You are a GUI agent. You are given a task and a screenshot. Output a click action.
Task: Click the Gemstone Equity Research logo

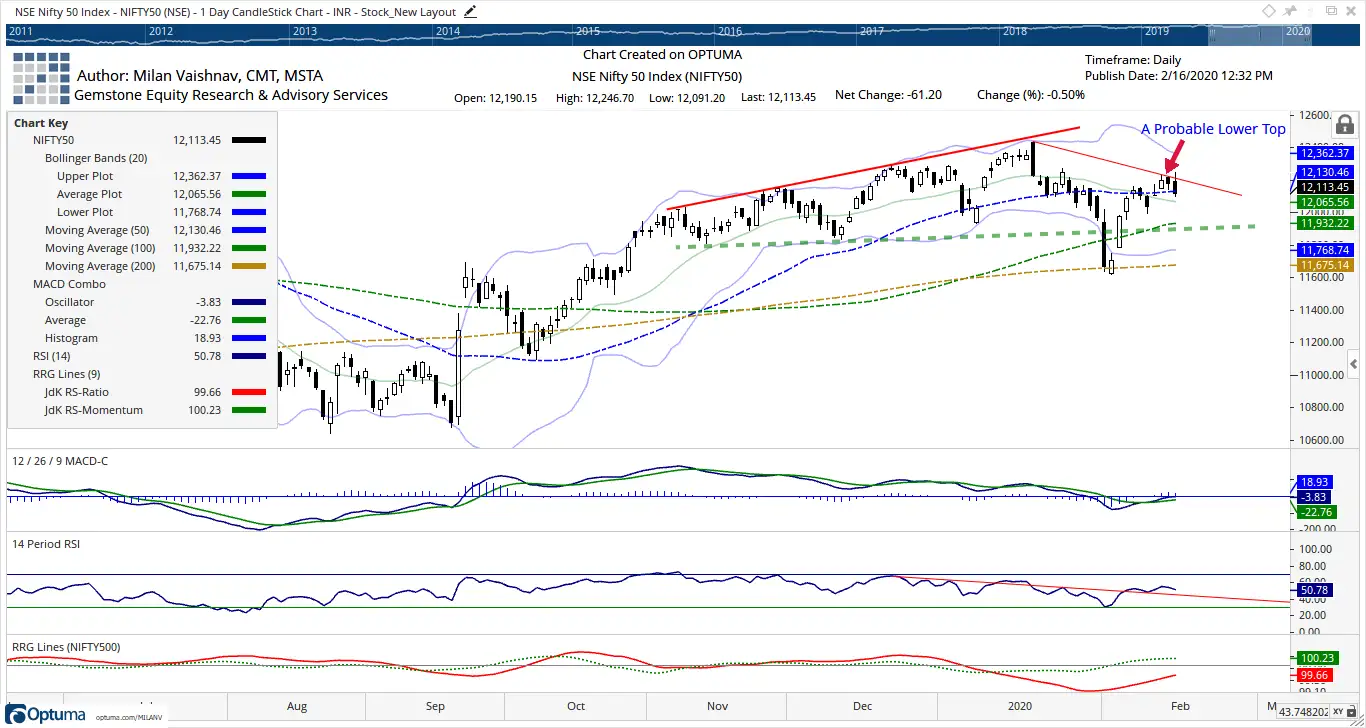(40, 80)
